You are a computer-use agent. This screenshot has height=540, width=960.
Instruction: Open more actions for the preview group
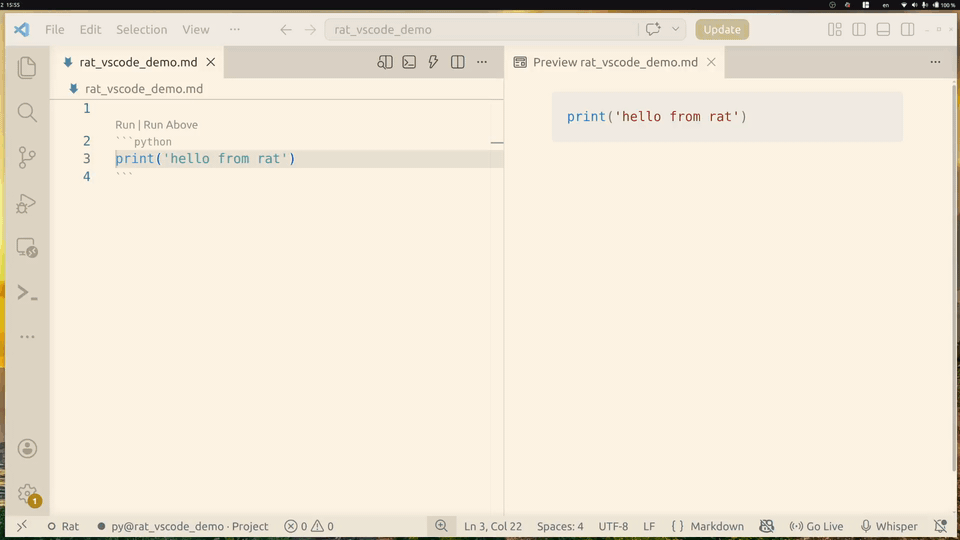coord(936,62)
